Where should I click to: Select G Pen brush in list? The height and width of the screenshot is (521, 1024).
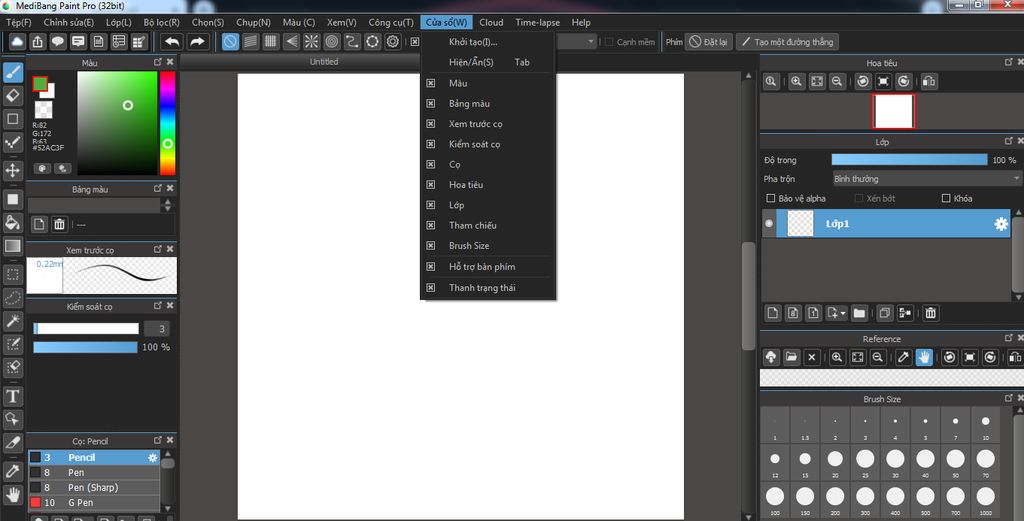click(94, 503)
